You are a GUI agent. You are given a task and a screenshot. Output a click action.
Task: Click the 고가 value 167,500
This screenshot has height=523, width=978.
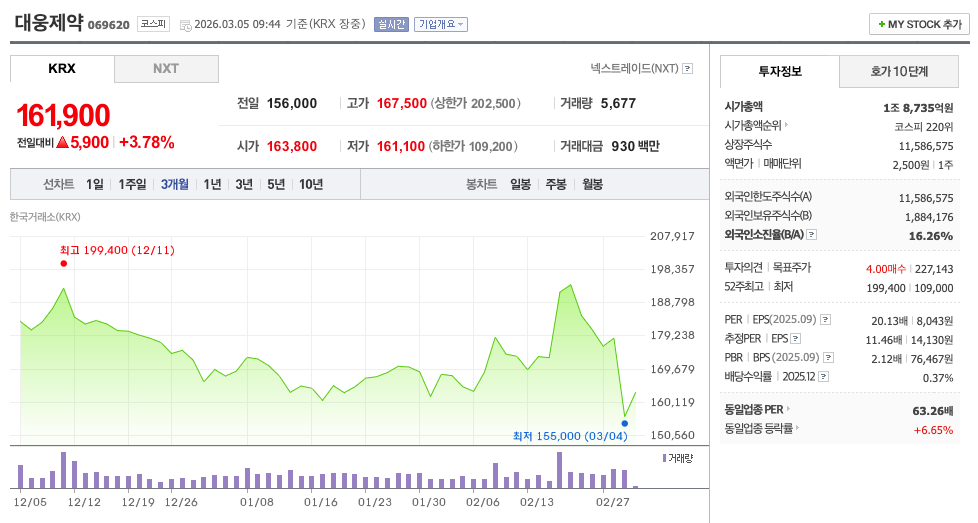pyautogui.click(x=402, y=103)
